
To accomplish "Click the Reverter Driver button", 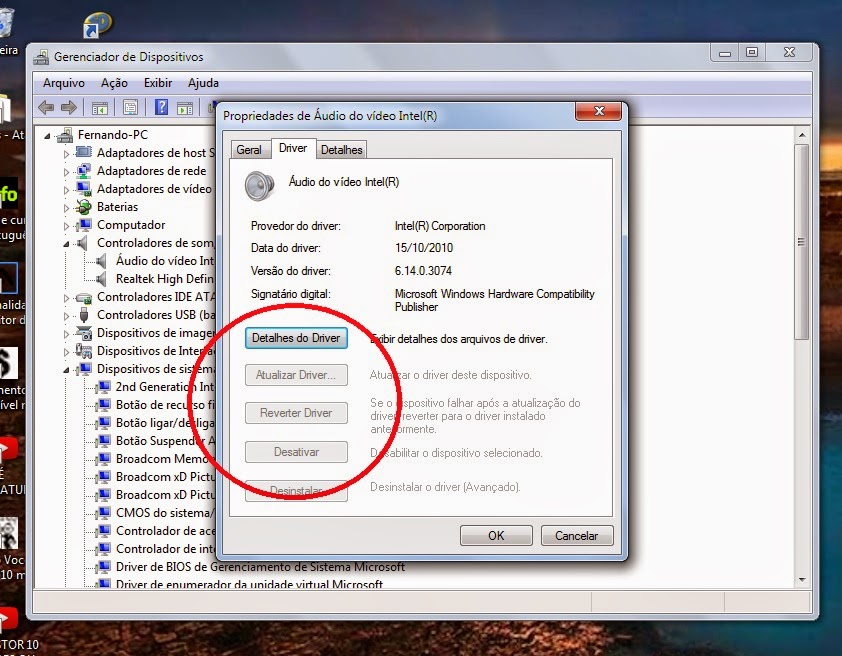I will pos(296,413).
